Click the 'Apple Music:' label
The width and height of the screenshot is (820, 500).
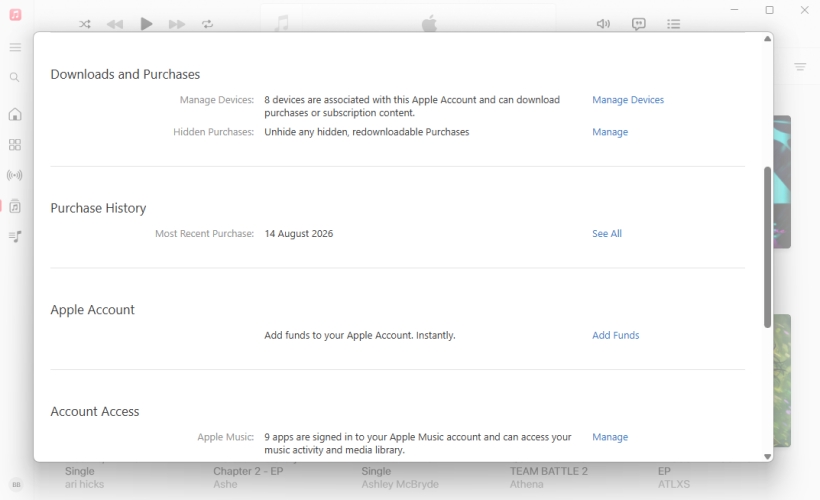[x=225, y=437]
